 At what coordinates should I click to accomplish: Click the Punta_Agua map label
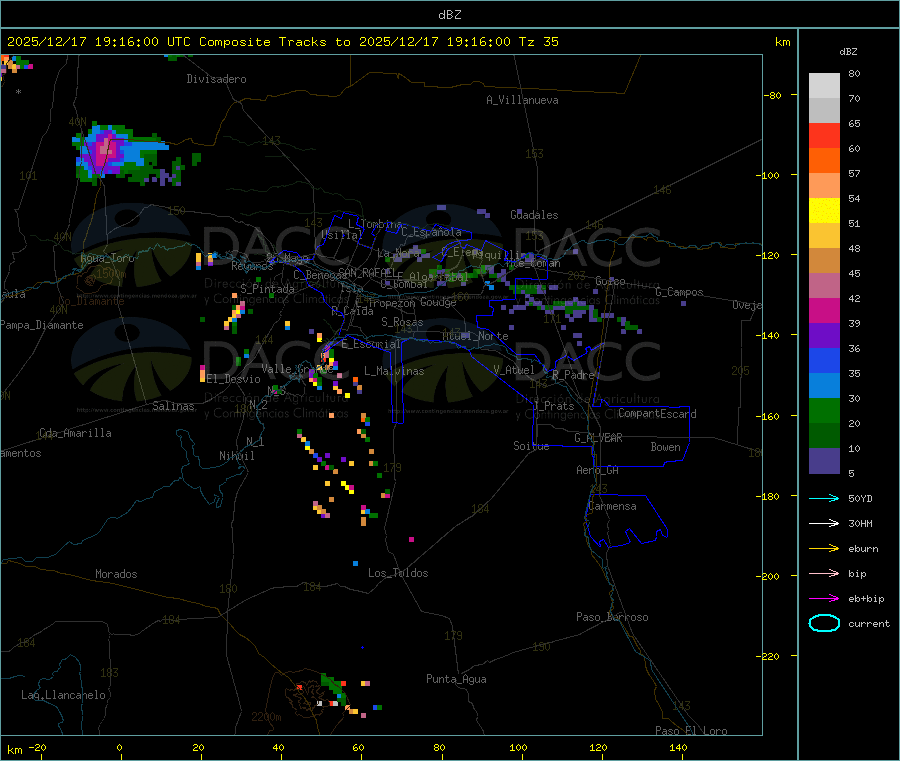[456, 679]
